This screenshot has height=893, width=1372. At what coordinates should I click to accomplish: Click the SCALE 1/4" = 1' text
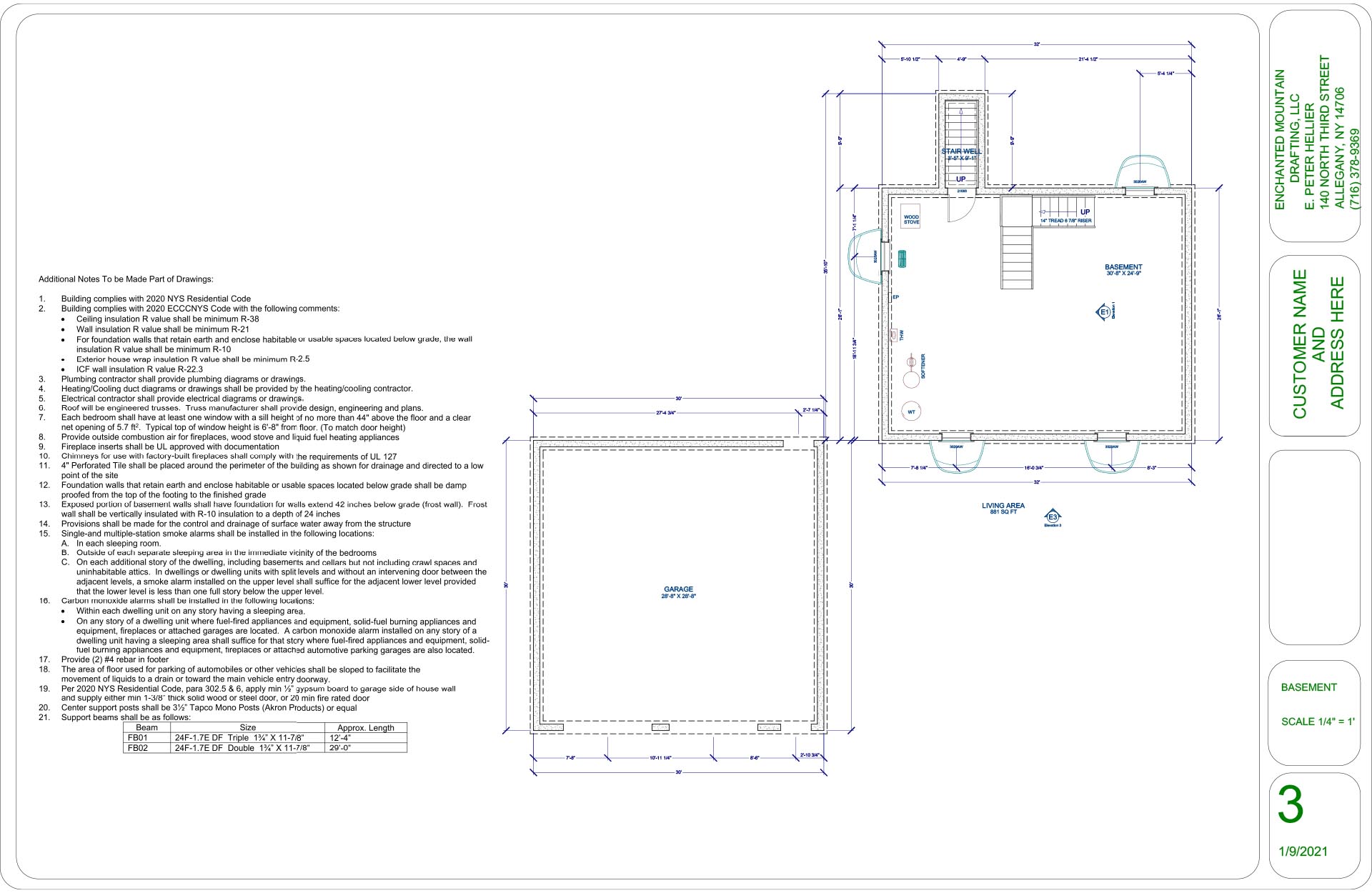click(1316, 722)
